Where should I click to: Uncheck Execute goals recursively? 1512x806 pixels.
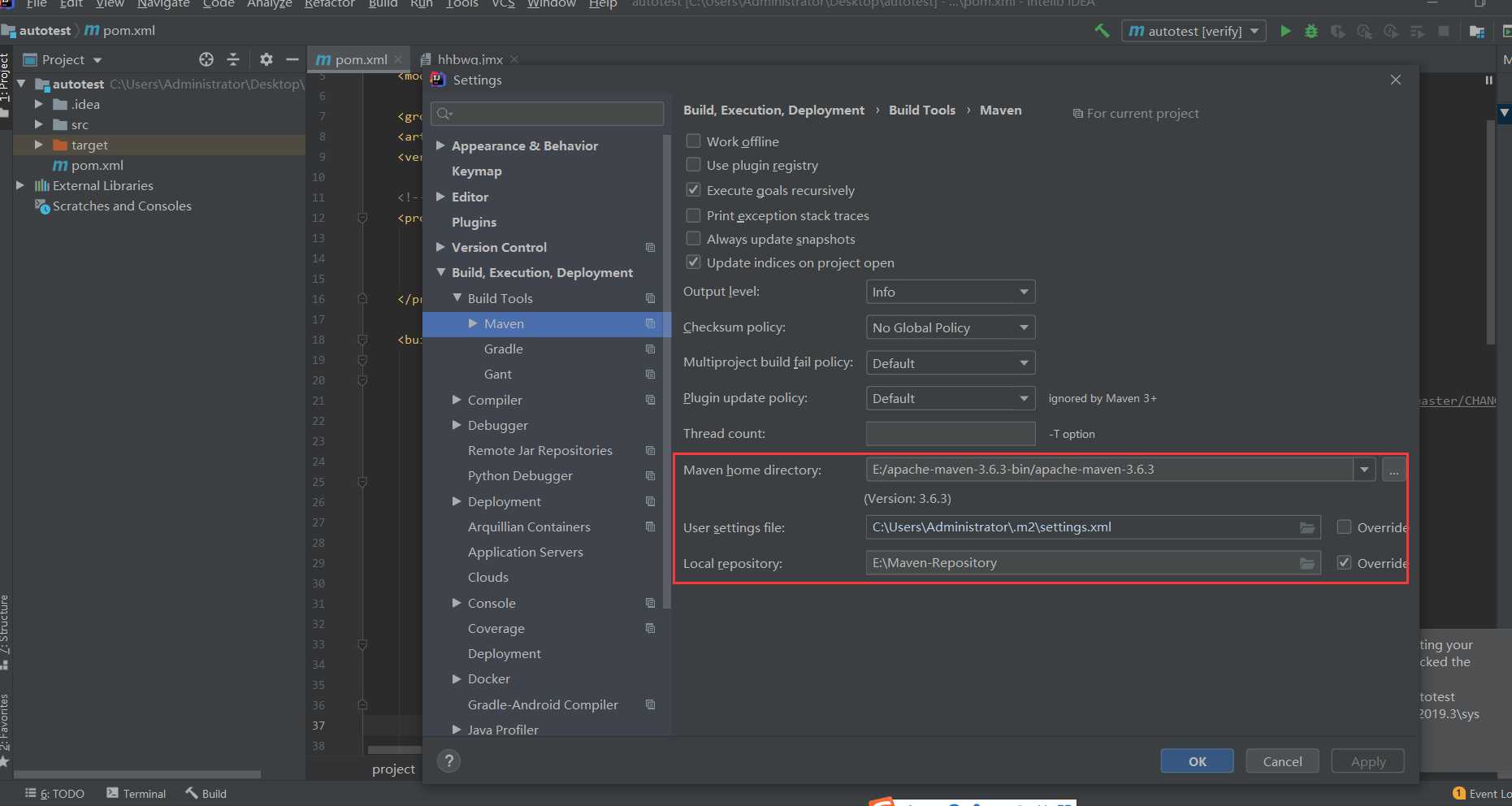(693, 189)
